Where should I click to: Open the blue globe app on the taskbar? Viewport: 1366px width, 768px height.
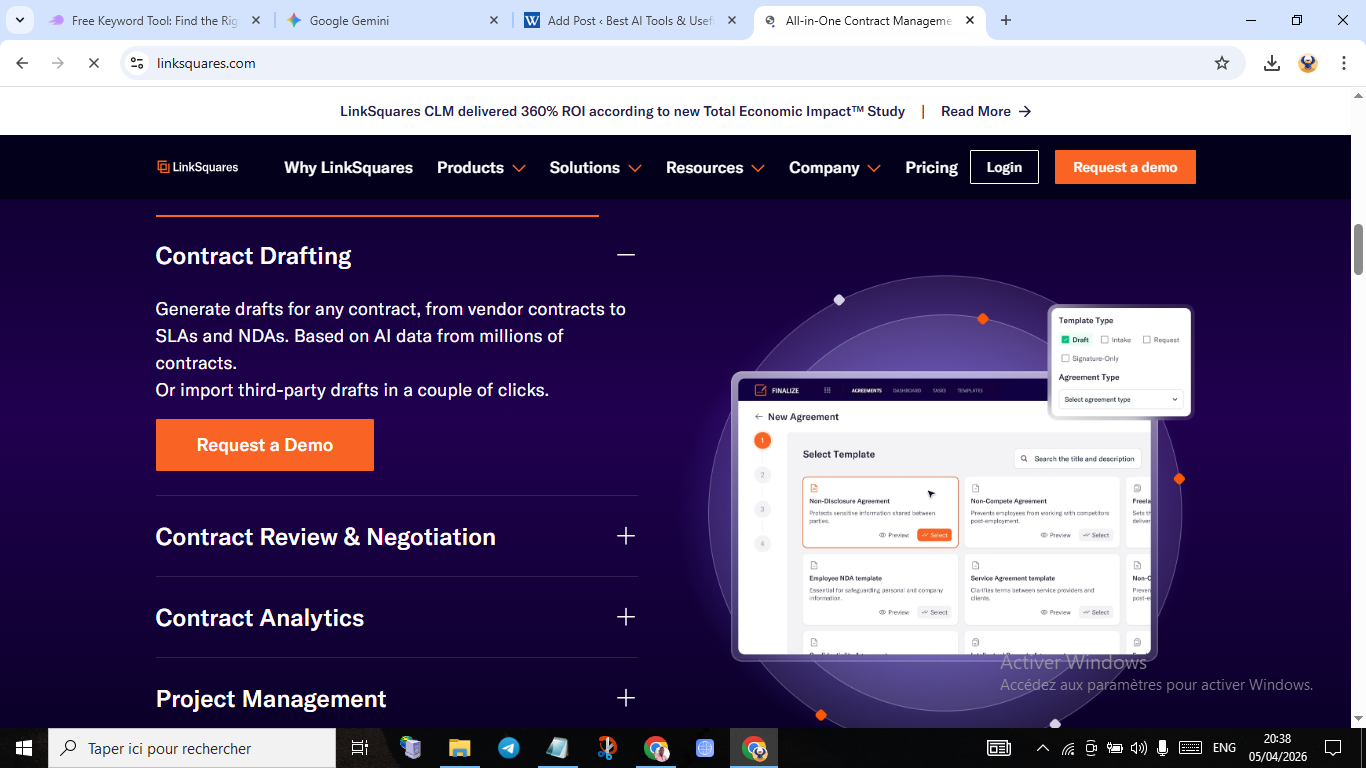704,748
